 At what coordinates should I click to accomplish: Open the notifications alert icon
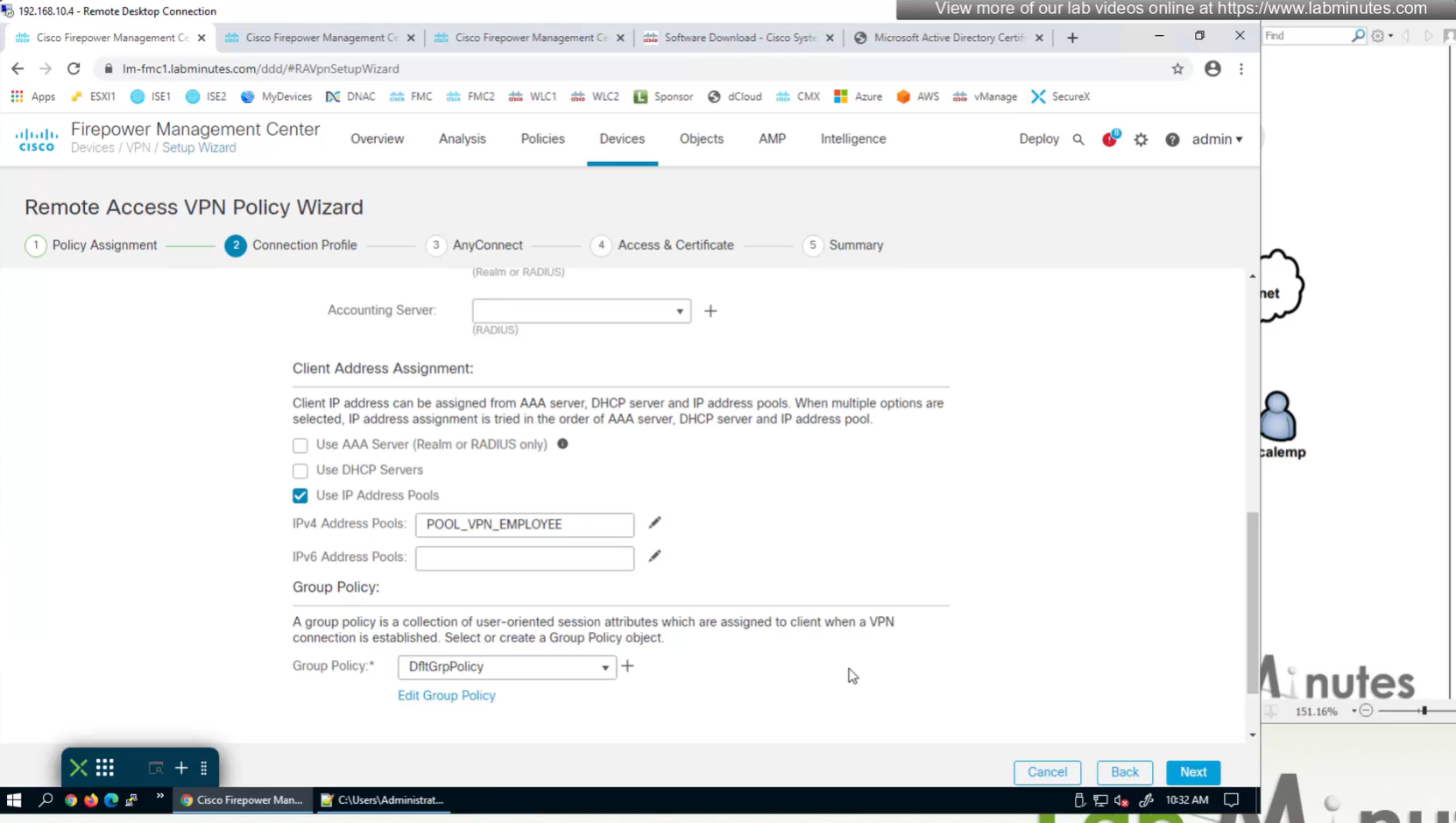coord(1110,139)
